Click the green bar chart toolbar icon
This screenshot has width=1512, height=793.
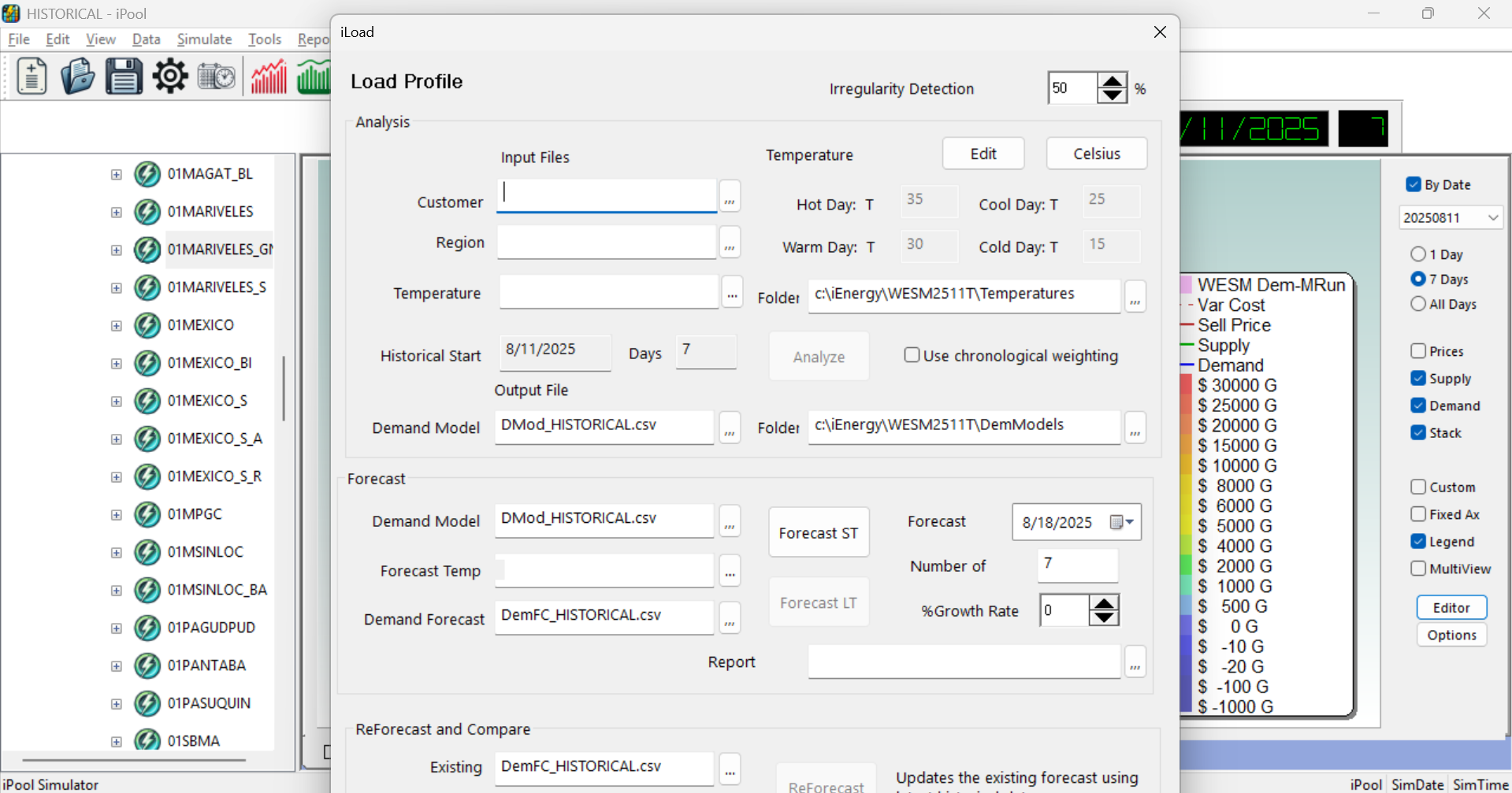314,77
